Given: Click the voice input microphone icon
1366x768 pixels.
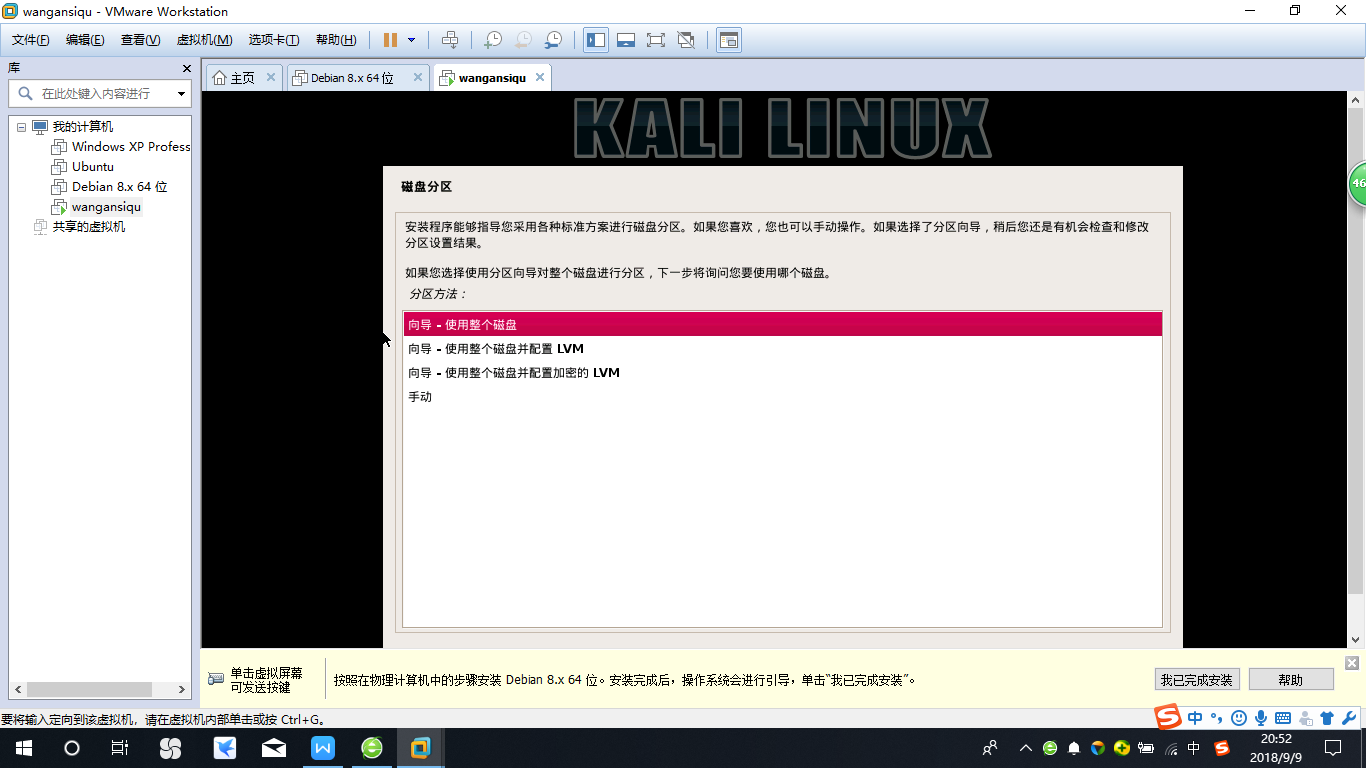Looking at the screenshot, I should pos(1261,718).
